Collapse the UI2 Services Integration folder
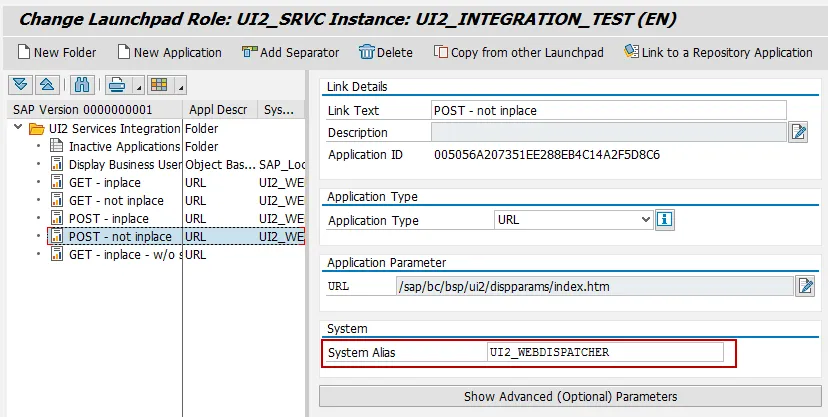 point(18,128)
